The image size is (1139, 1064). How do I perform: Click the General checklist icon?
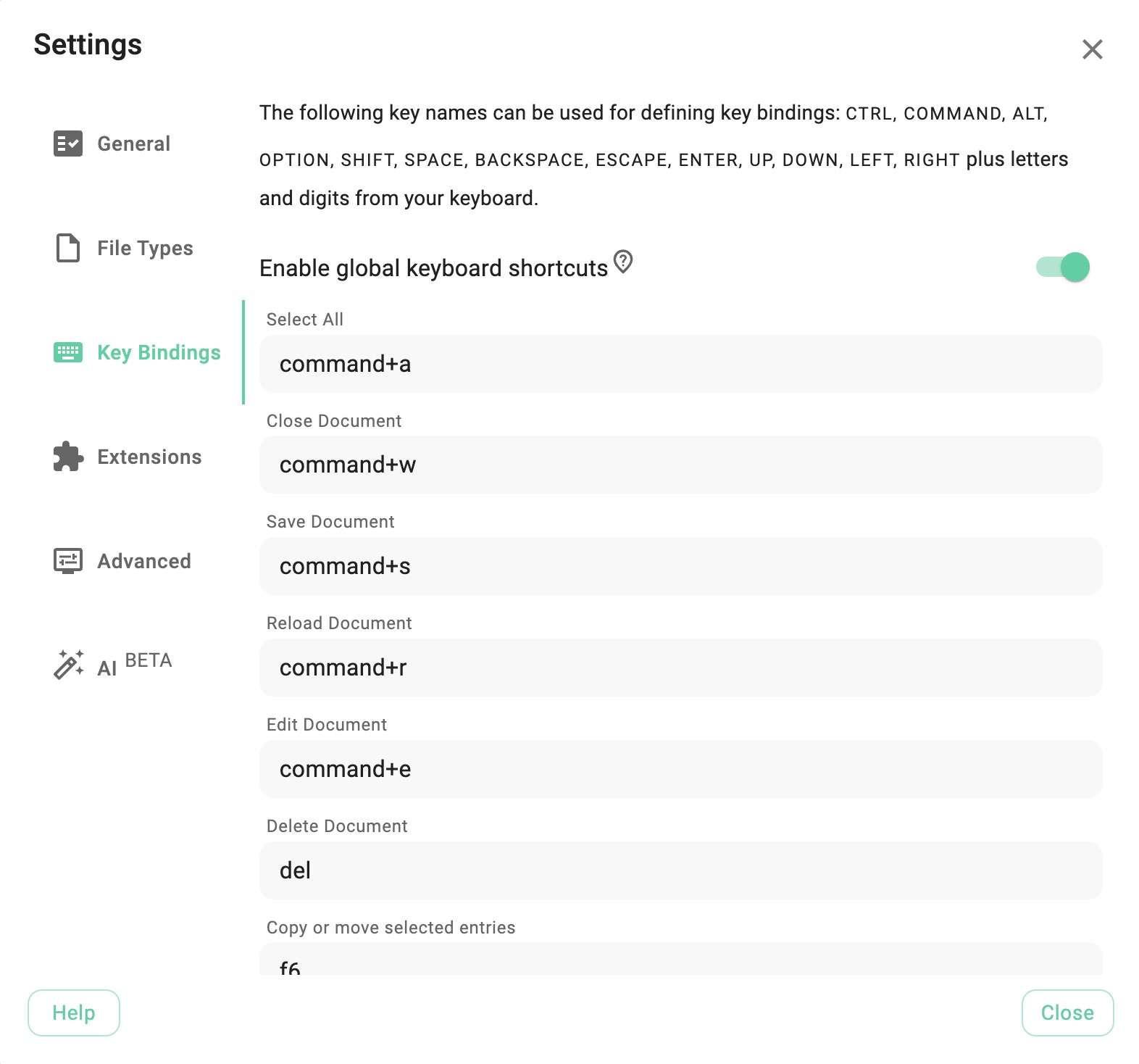point(68,144)
